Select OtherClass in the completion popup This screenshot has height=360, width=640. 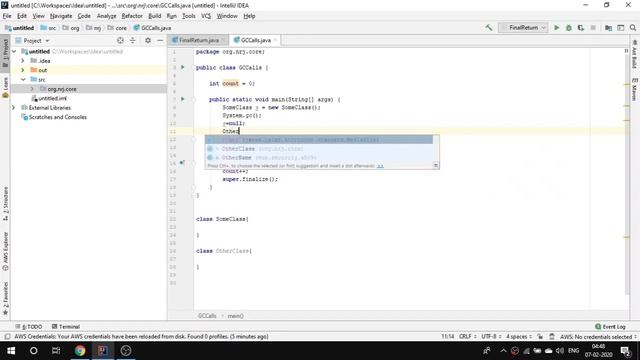[319, 149]
